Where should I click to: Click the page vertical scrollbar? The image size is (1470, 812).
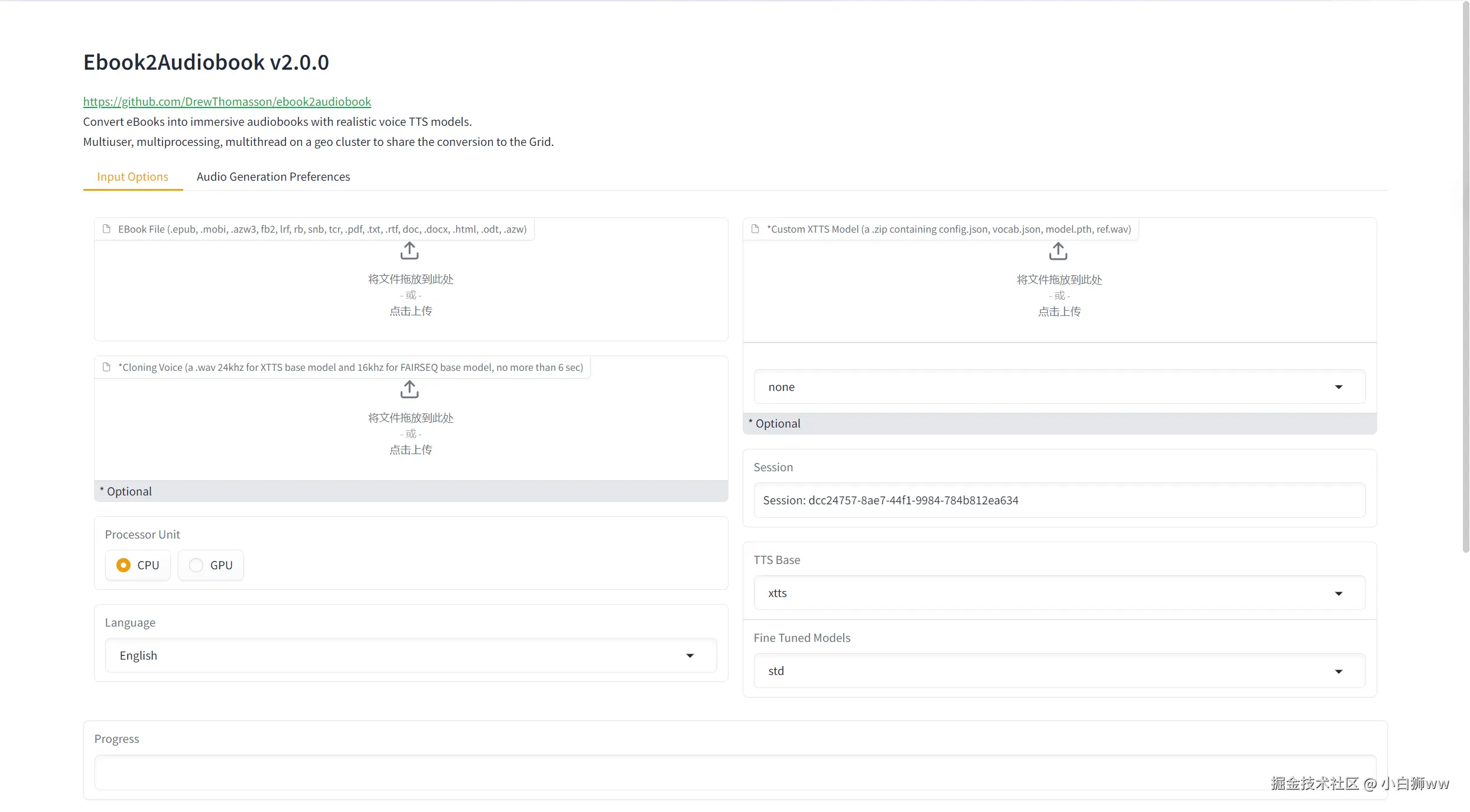click(x=1465, y=278)
